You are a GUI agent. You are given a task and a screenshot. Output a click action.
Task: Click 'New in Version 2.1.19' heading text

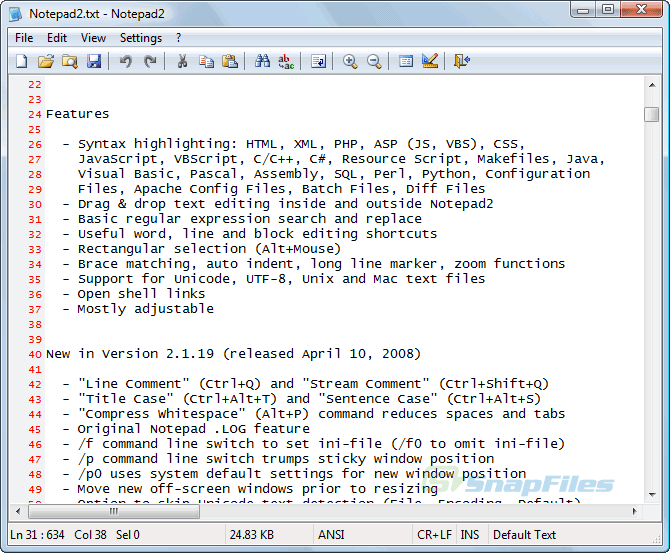(x=130, y=354)
